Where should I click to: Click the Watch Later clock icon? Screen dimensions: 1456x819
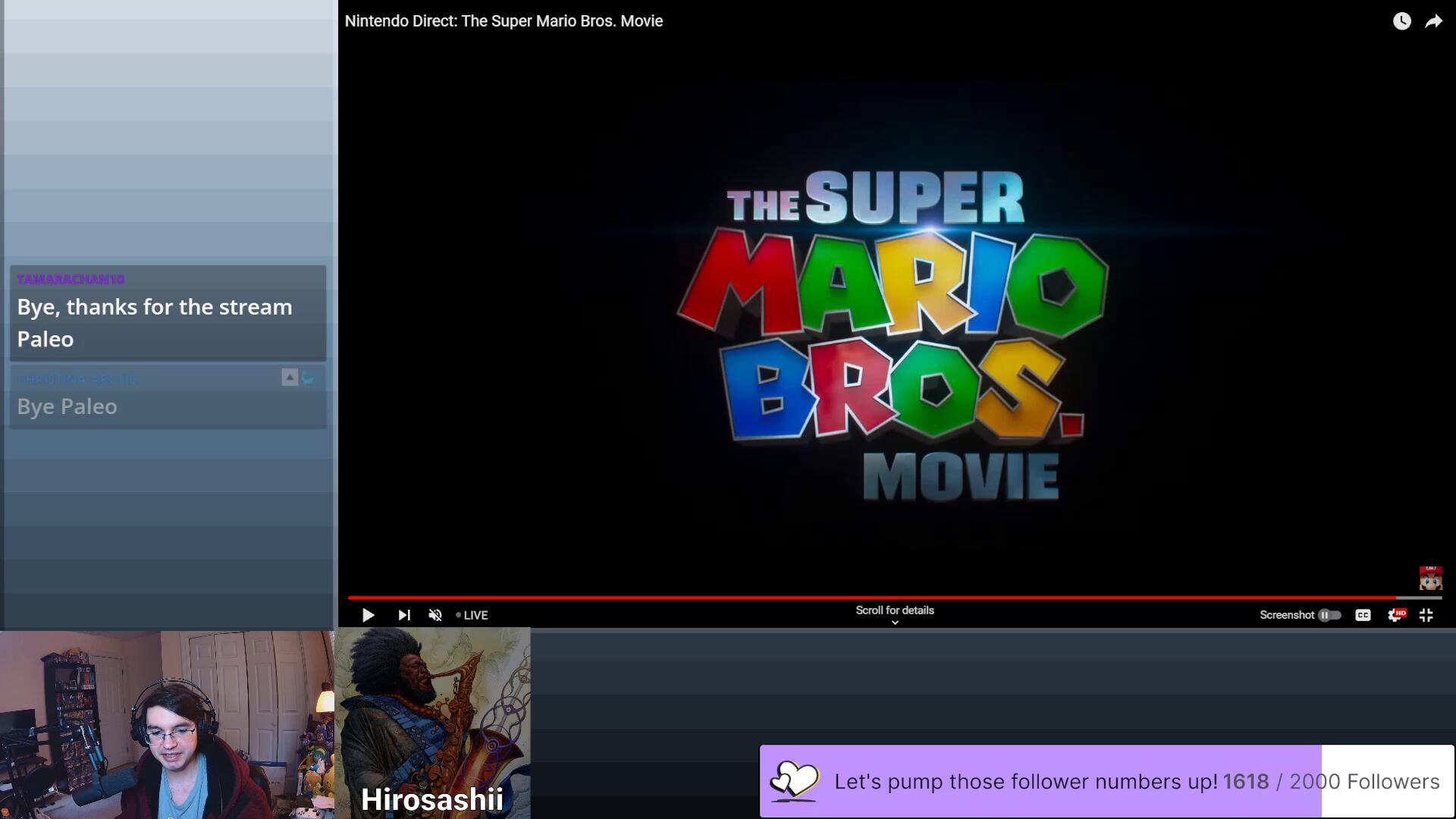1401,21
